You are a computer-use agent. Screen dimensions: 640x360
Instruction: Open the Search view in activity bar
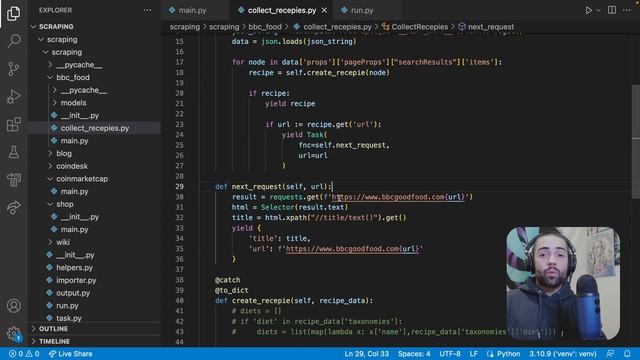pos(13,41)
